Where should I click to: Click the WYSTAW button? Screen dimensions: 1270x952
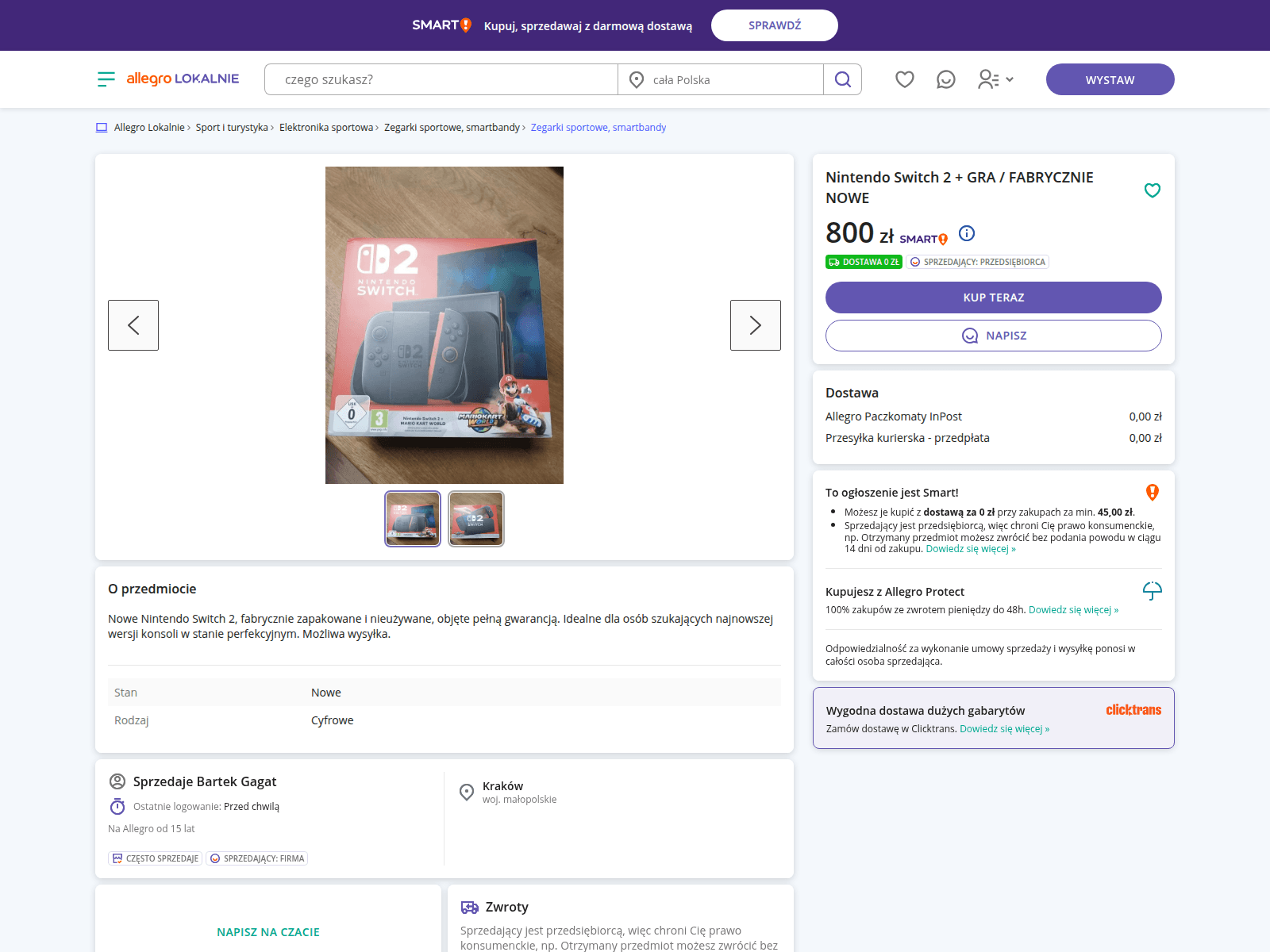pyautogui.click(x=1110, y=79)
